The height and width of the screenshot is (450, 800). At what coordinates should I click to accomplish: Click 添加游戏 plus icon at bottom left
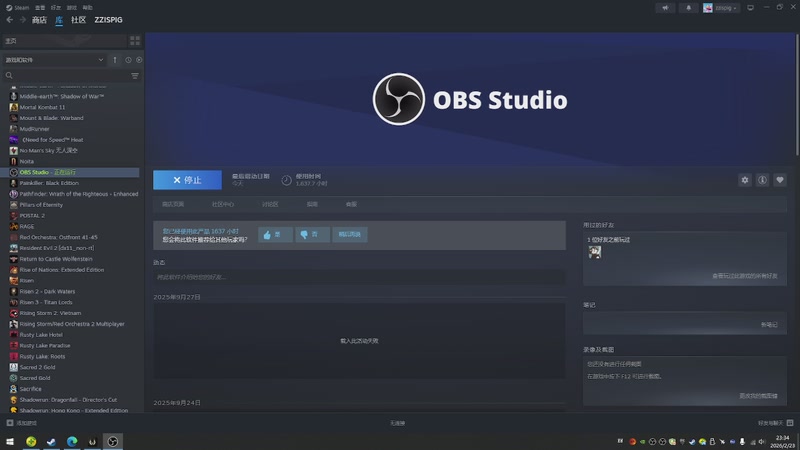[x=10, y=423]
